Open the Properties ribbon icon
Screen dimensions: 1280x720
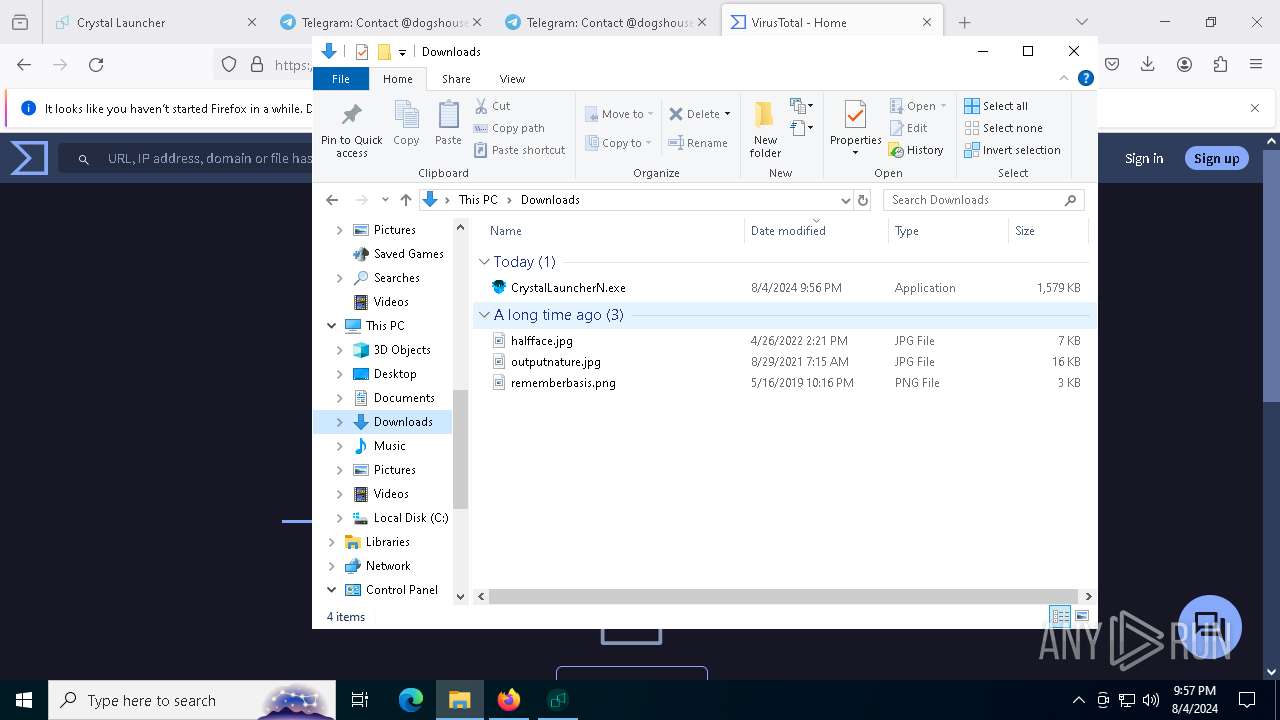click(855, 129)
